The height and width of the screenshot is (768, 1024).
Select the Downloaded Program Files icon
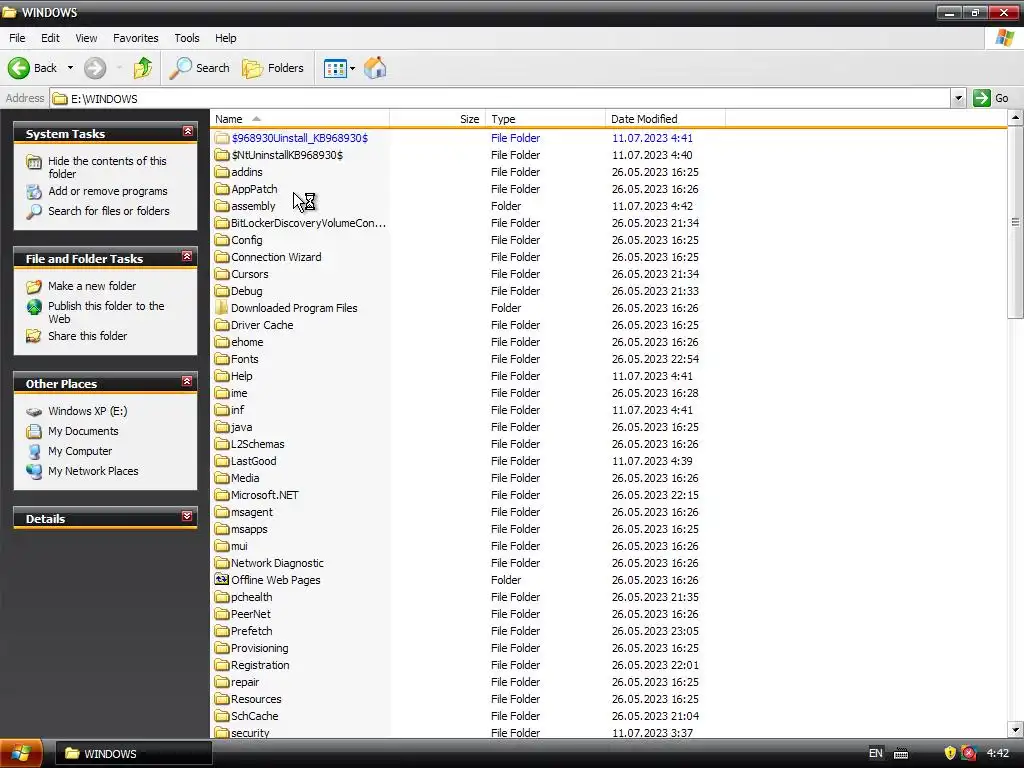tap(222, 308)
